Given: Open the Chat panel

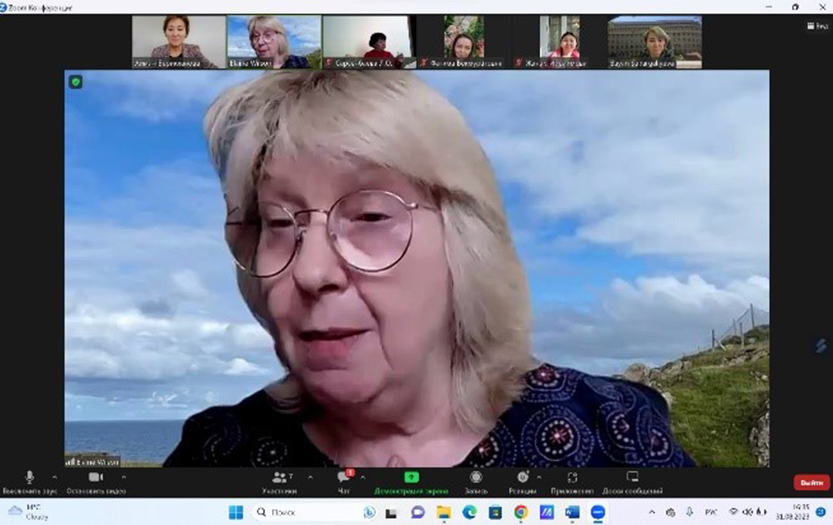Looking at the screenshot, I should pos(343,478).
